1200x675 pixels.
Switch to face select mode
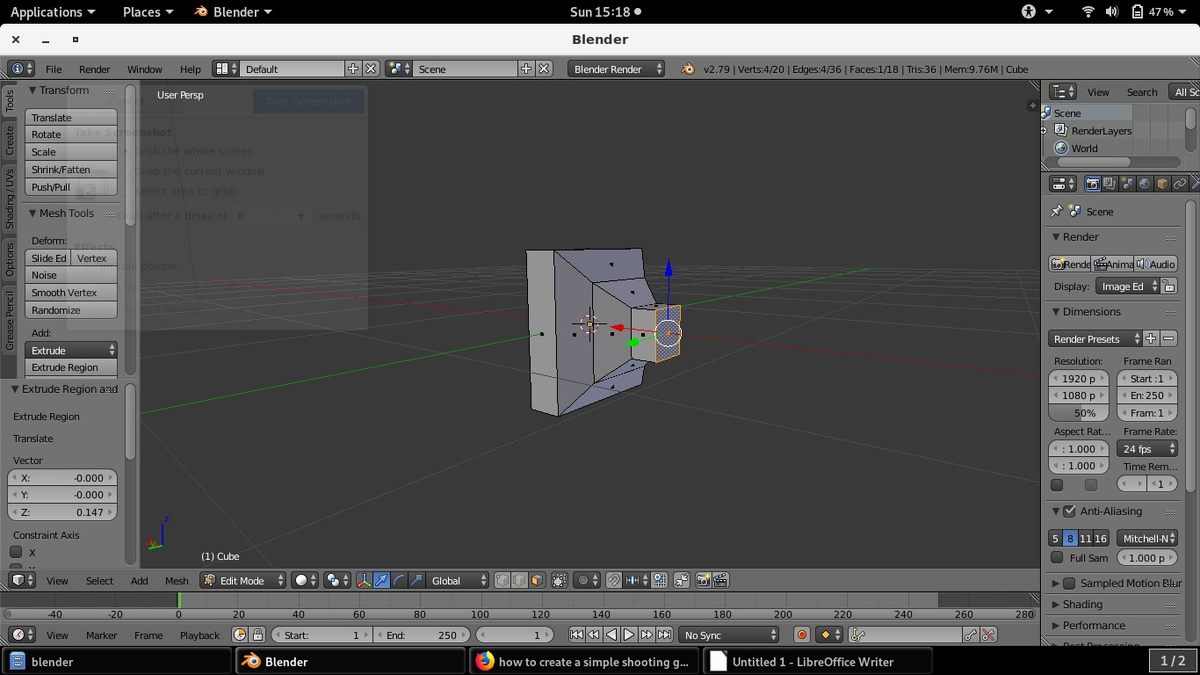pyautogui.click(x=538, y=580)
